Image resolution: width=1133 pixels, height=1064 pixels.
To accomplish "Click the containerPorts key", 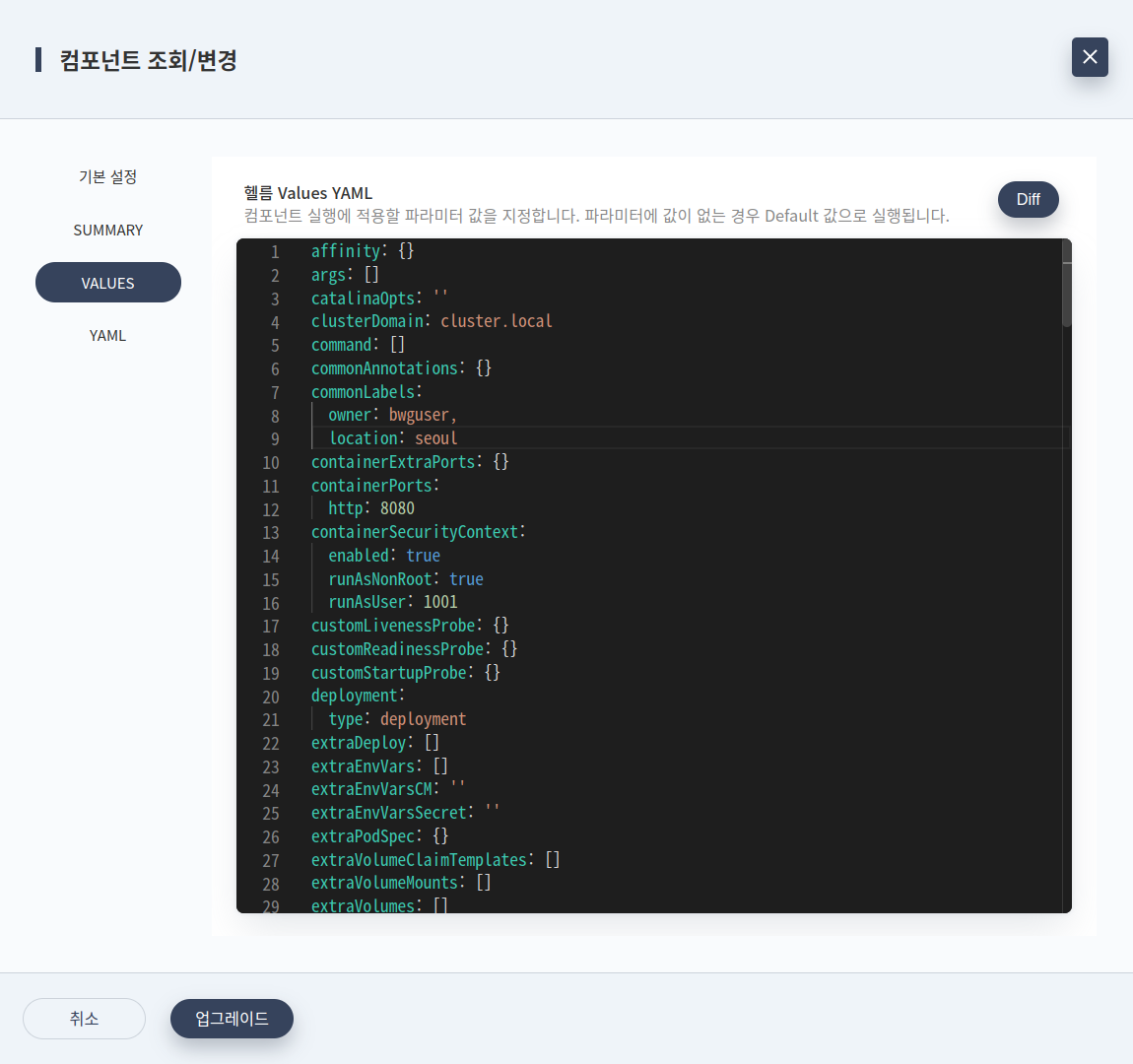I will click(x=371, y=485).
